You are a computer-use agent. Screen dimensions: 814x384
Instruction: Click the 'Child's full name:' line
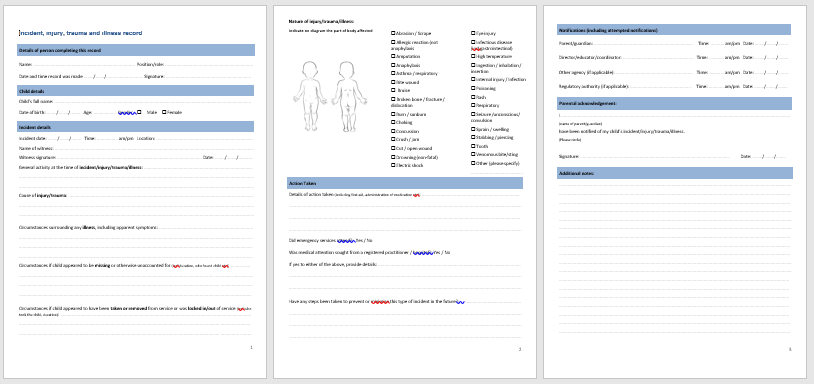[x=135, y=102]
